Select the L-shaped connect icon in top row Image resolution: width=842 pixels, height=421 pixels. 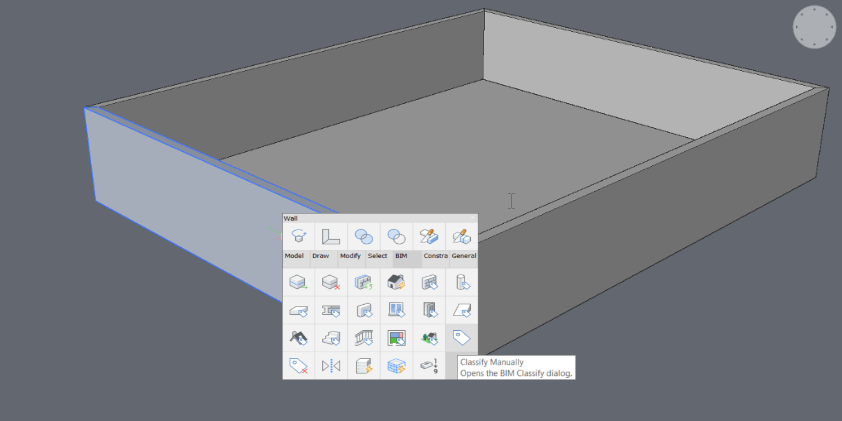pos(330,236)
